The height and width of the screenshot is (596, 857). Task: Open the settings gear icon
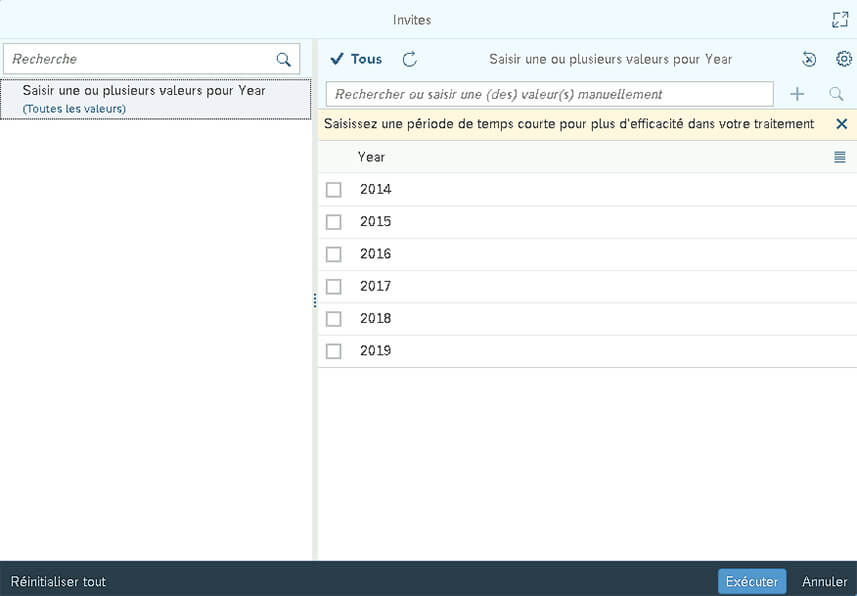(x=843, y=59)
